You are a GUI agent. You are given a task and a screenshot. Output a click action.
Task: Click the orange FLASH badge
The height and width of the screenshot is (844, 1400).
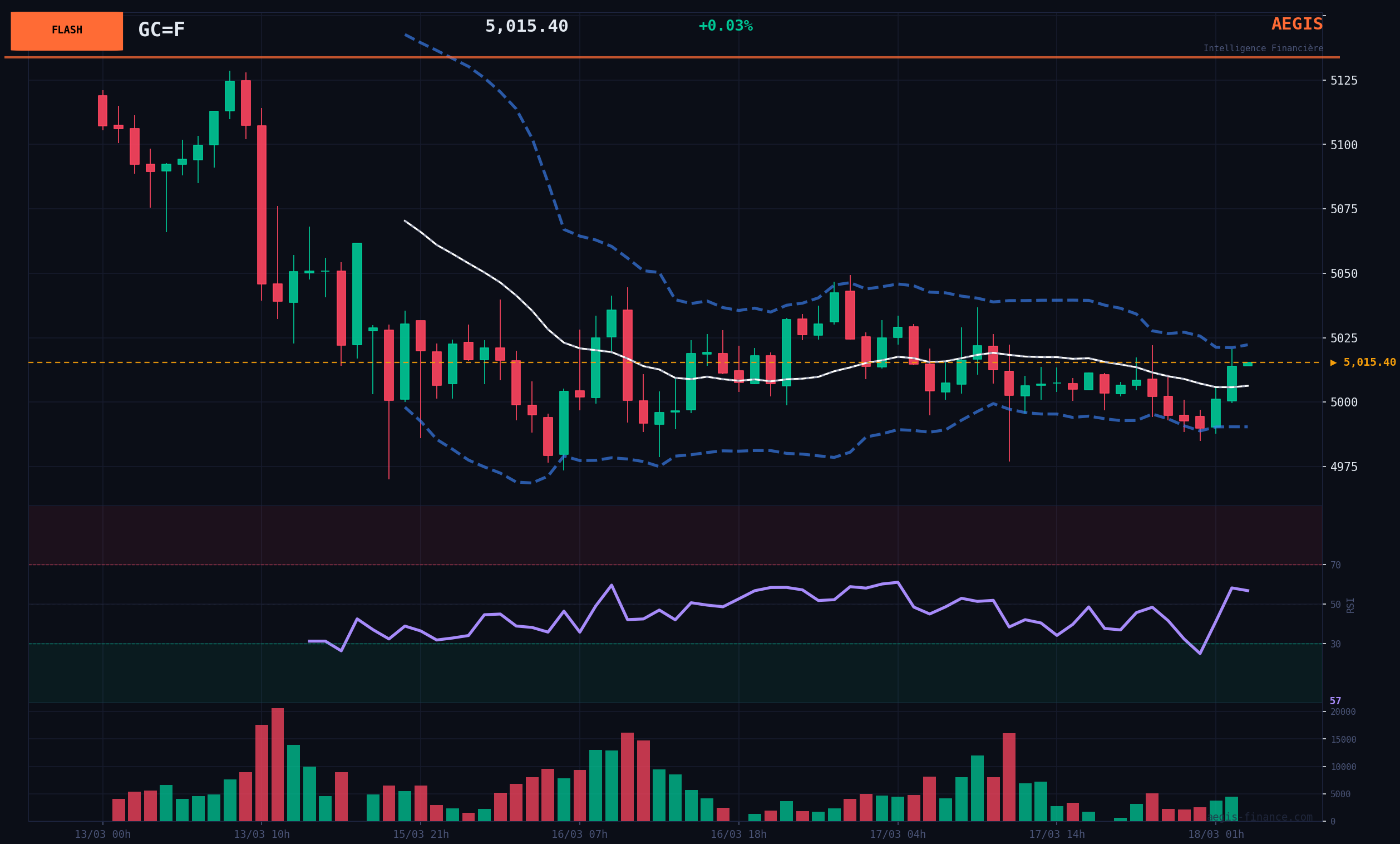66,31
